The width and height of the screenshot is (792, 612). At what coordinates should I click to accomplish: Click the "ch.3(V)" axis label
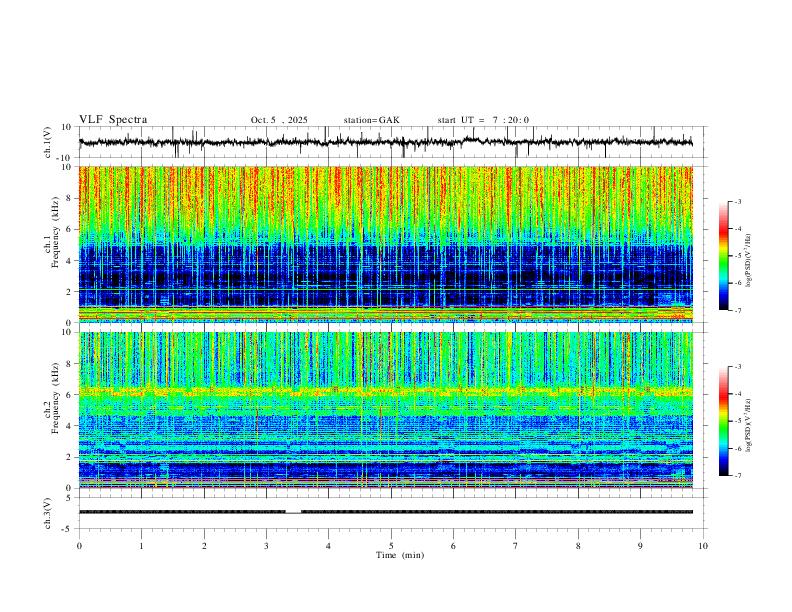[x=48, y=514]
